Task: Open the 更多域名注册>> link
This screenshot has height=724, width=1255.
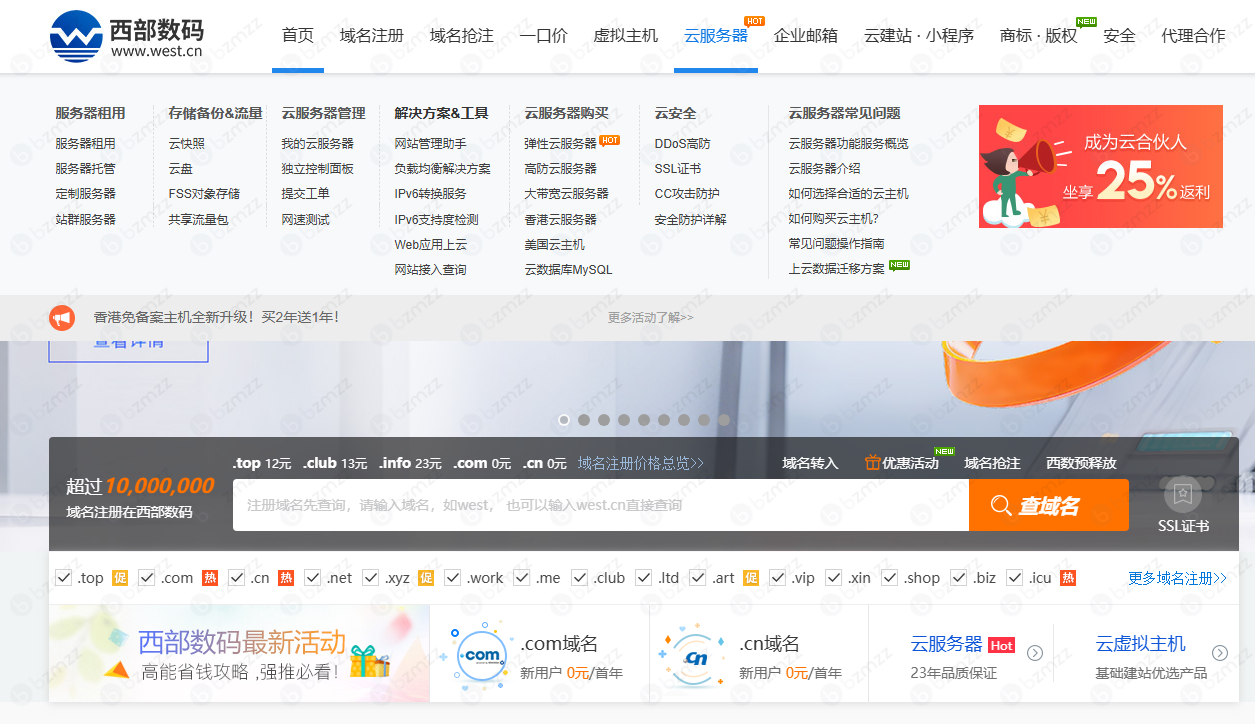Action: (1178, 578)
